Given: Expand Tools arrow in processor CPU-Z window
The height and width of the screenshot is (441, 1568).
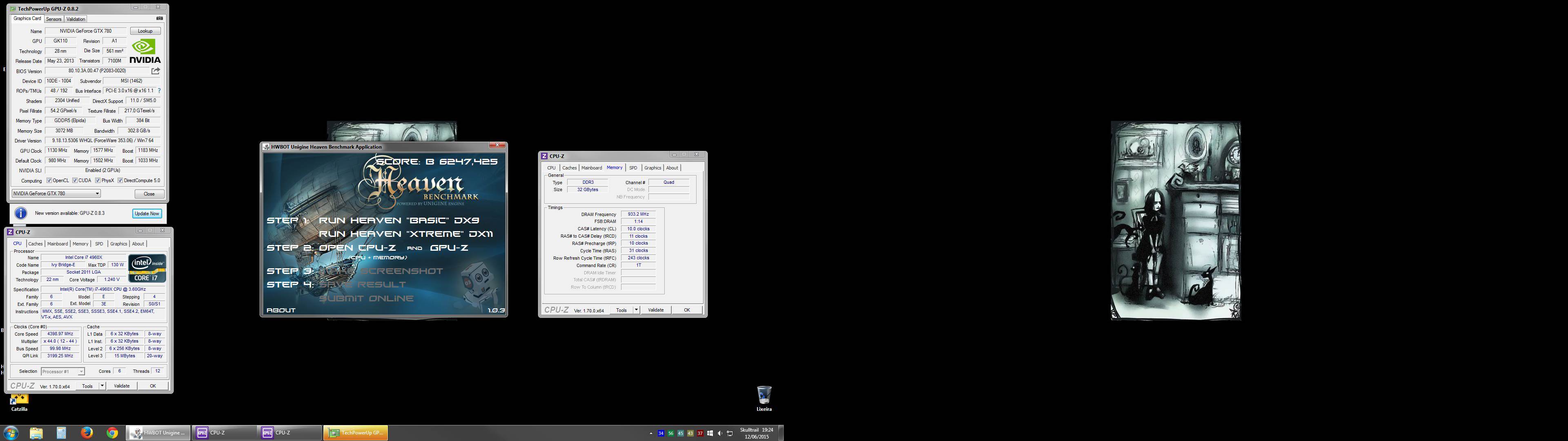Looking at the screenshot, I should pos(102,385).
